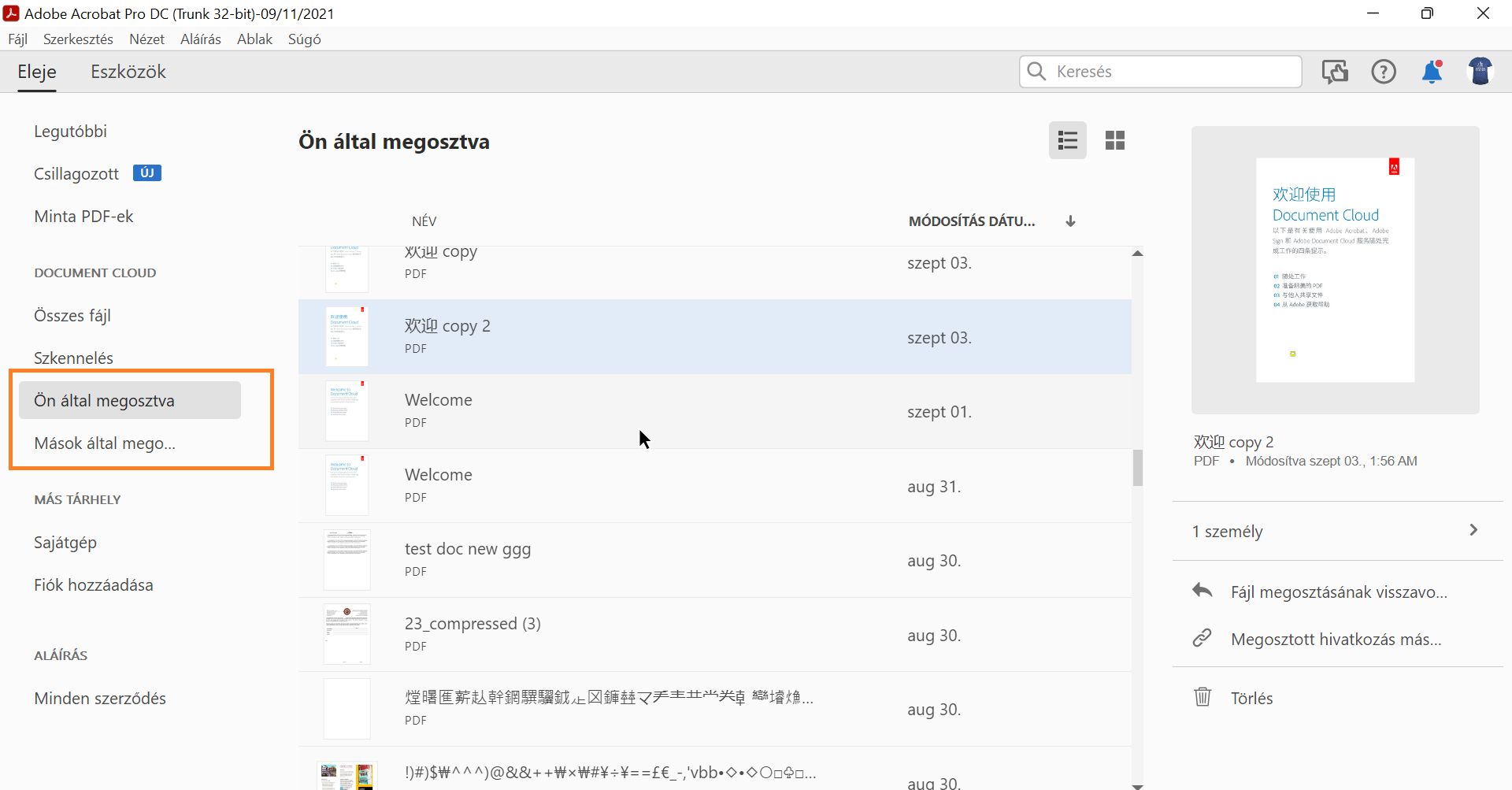Toggle sort order arrow by modification date
The image size is (1512, 790).
[x=1070, y=221]
